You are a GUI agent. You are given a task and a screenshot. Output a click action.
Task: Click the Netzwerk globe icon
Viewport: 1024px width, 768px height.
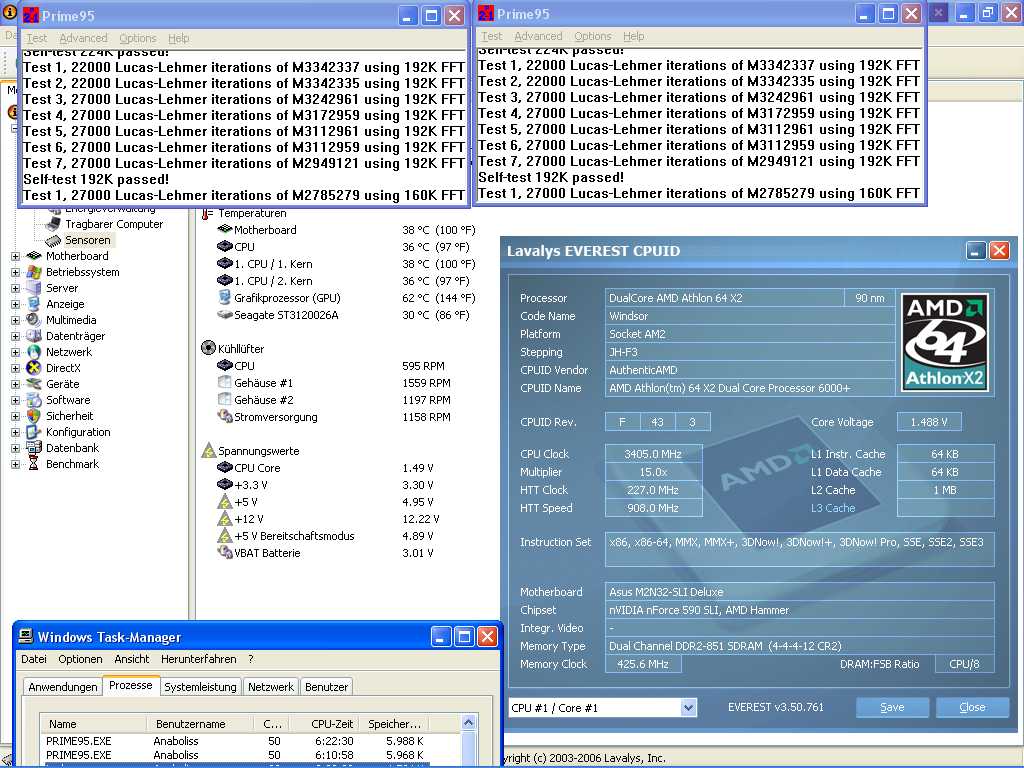[33, 352]
